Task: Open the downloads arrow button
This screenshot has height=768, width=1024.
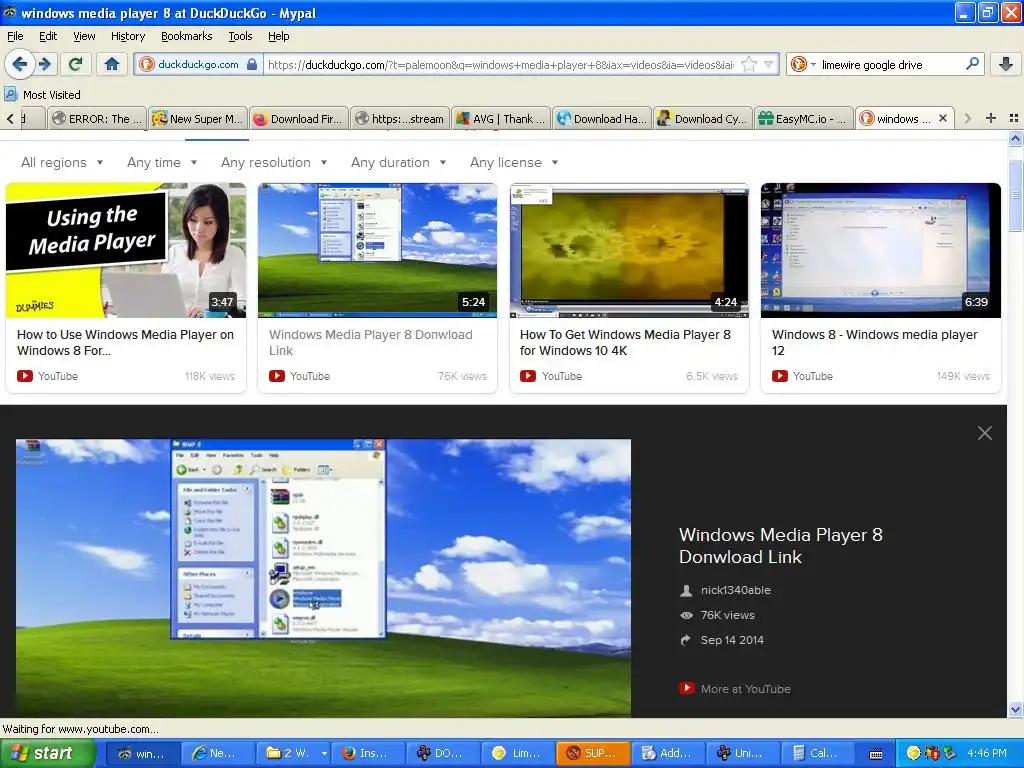Action: pyautogui.click(x=1006, y=64)
